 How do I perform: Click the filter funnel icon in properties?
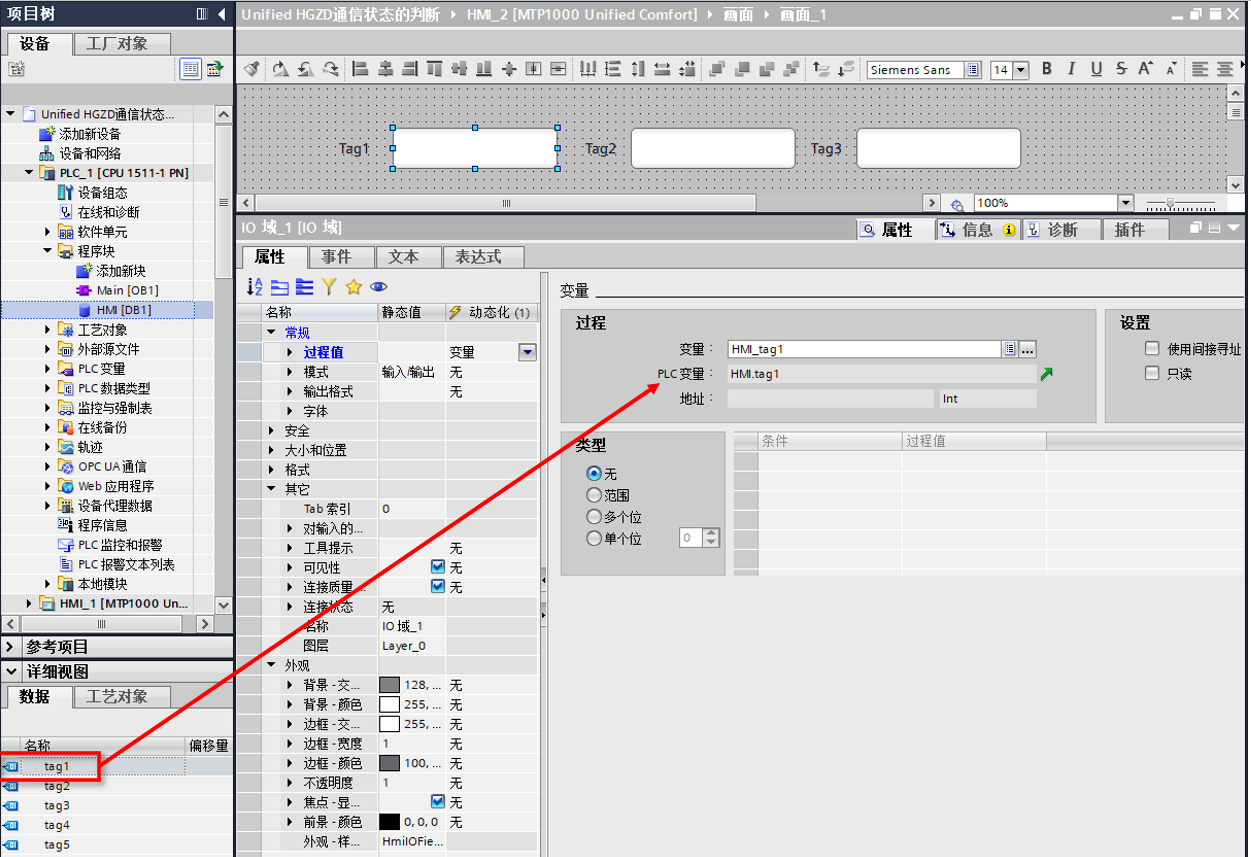329,287
